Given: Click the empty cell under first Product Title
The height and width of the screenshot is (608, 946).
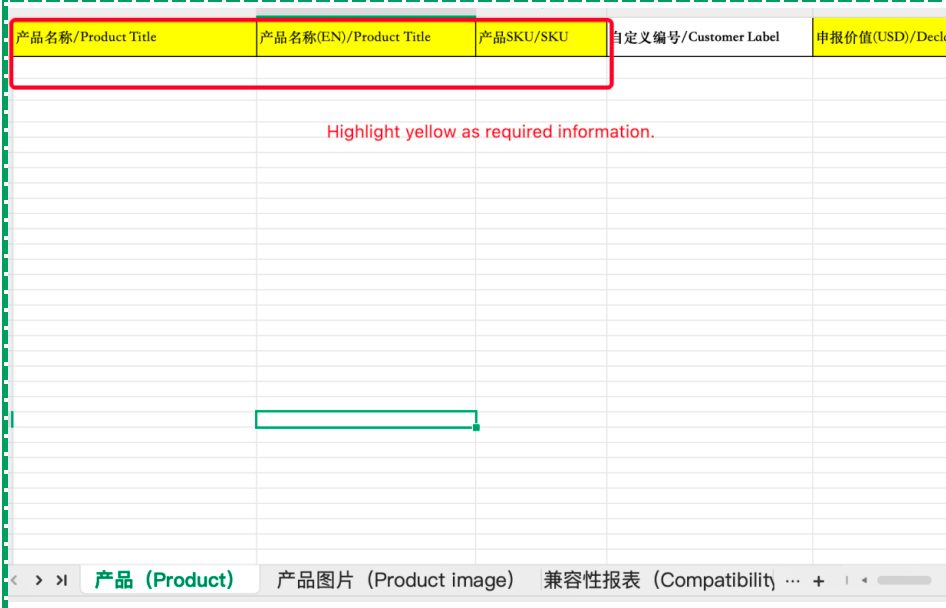Looking at the screenshot, I should 133,70.
